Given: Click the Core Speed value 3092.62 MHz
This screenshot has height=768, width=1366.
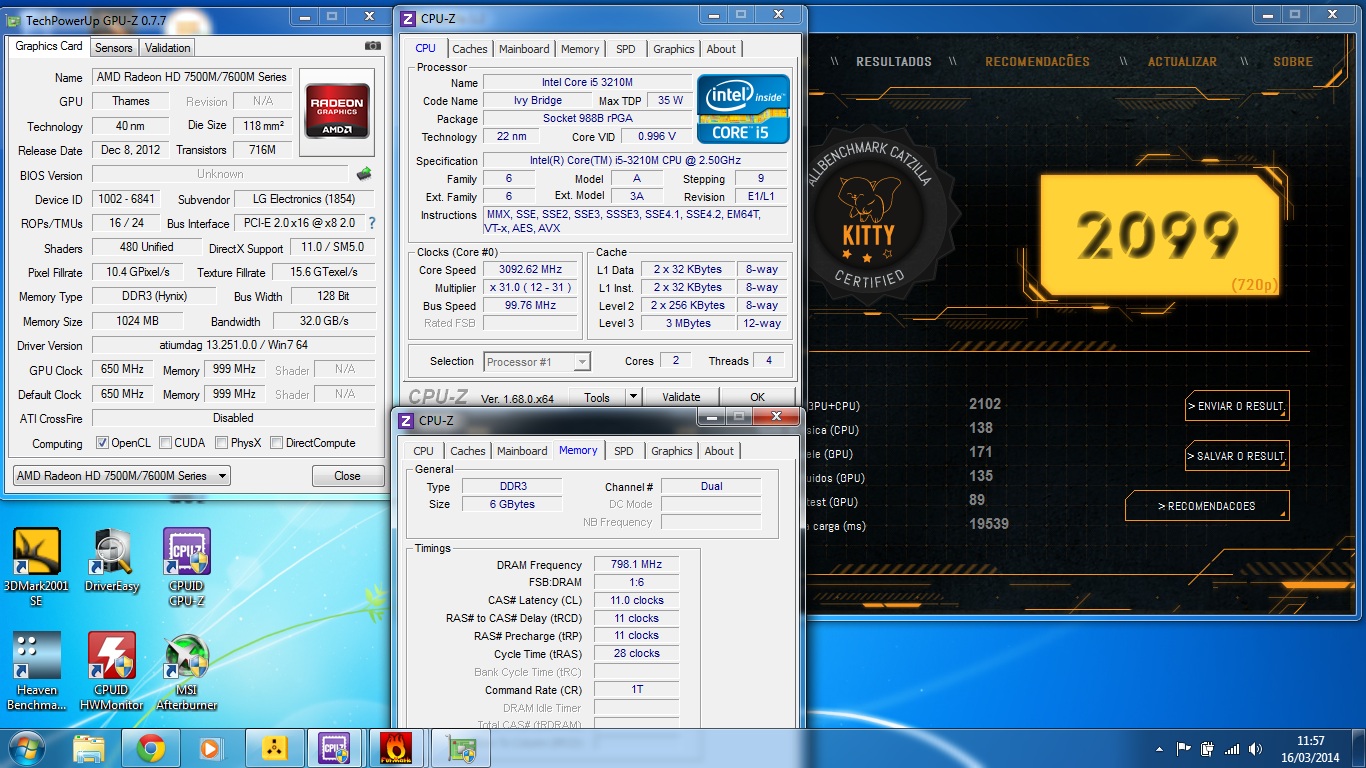Looking at the screenshot, I should [531, 270].
